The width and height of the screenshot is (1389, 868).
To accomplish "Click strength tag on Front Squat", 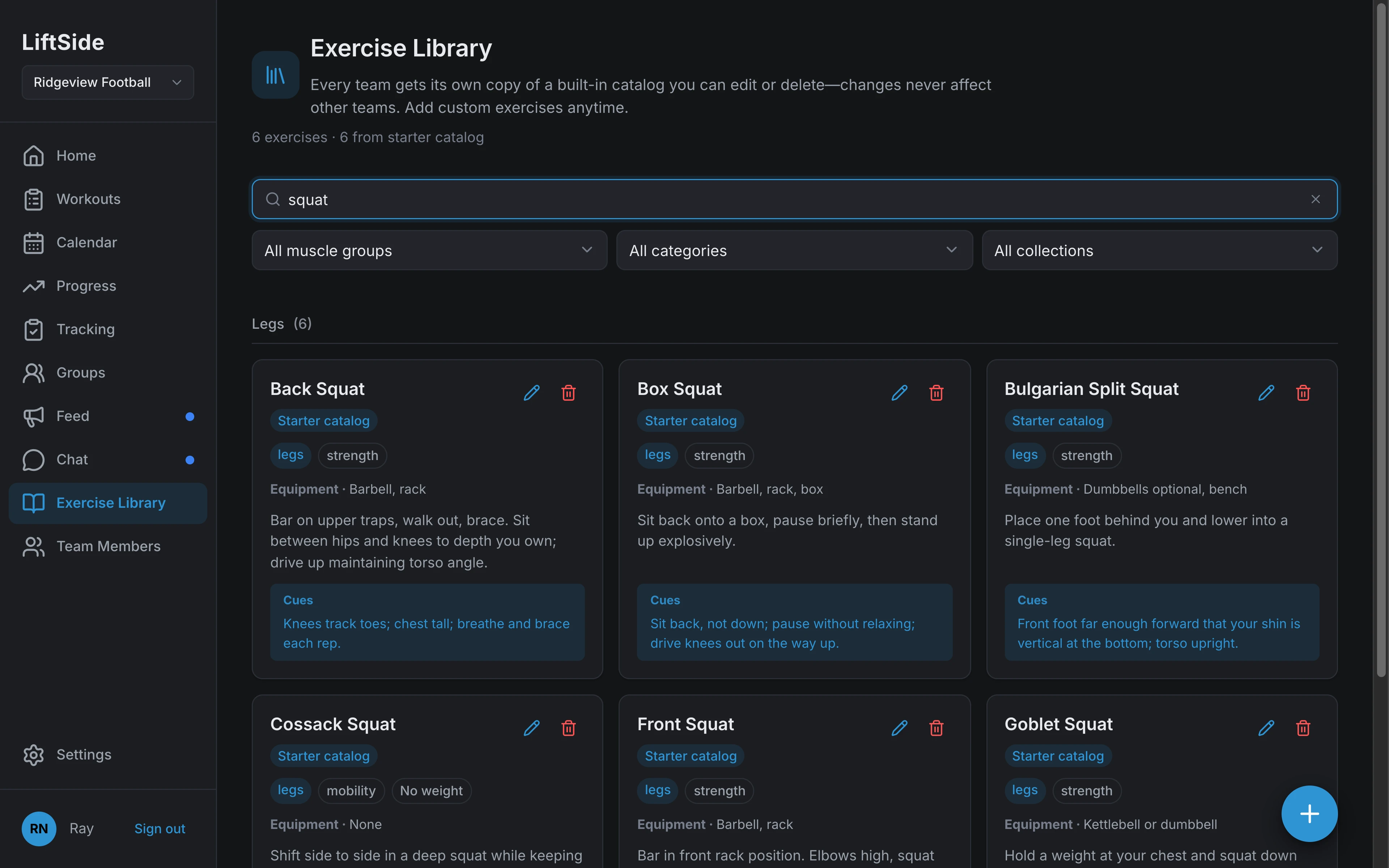I will [719, 791].
